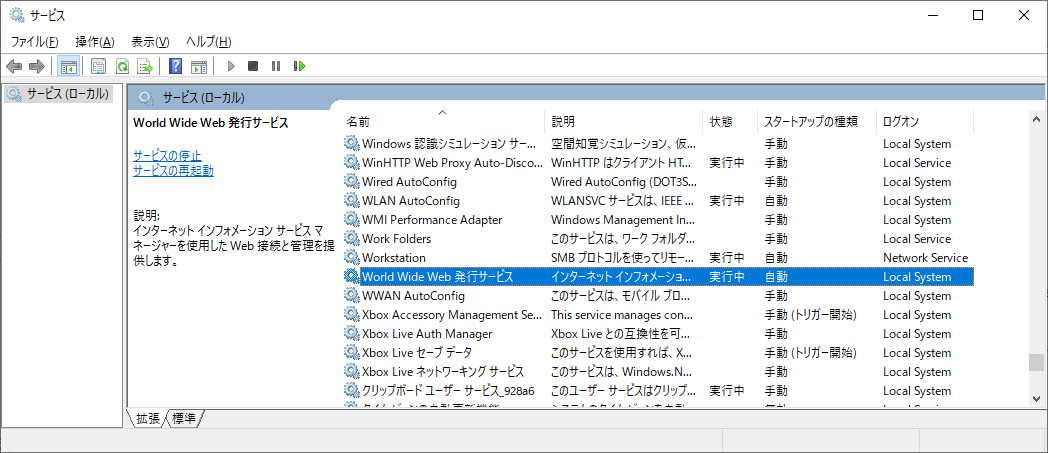Click gear icon of WWAN AutoConfig row
This screenshot has height=453, width=1048.
click(x=351, y=295)
